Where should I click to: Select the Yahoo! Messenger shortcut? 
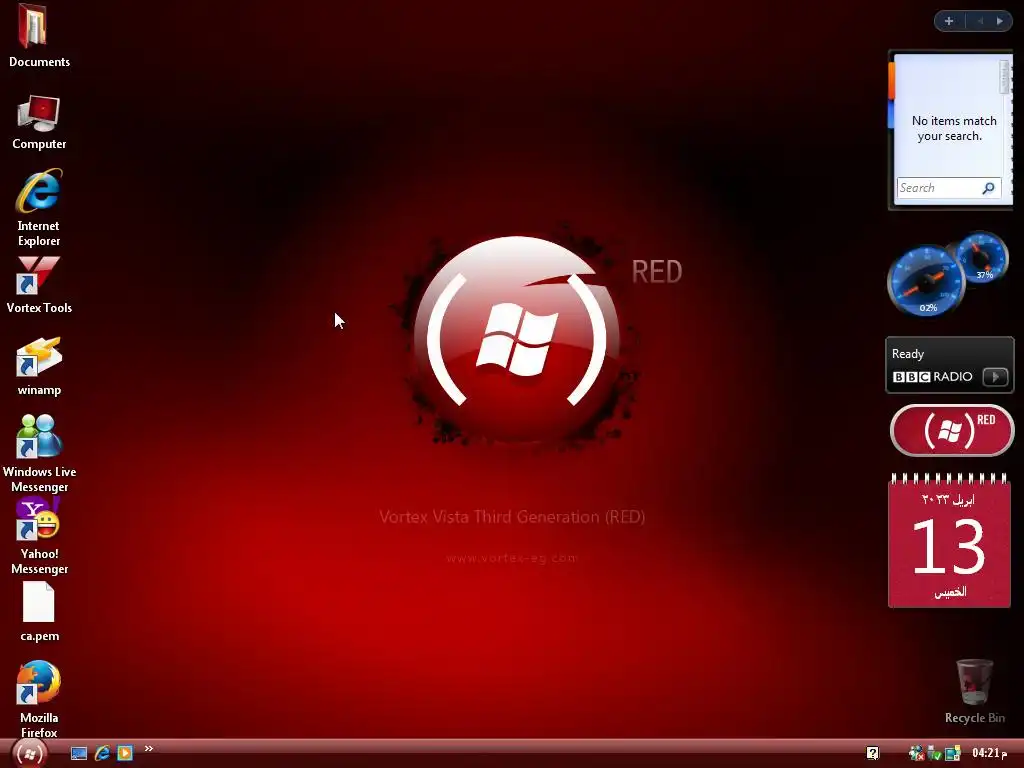(x=39, y=536)
